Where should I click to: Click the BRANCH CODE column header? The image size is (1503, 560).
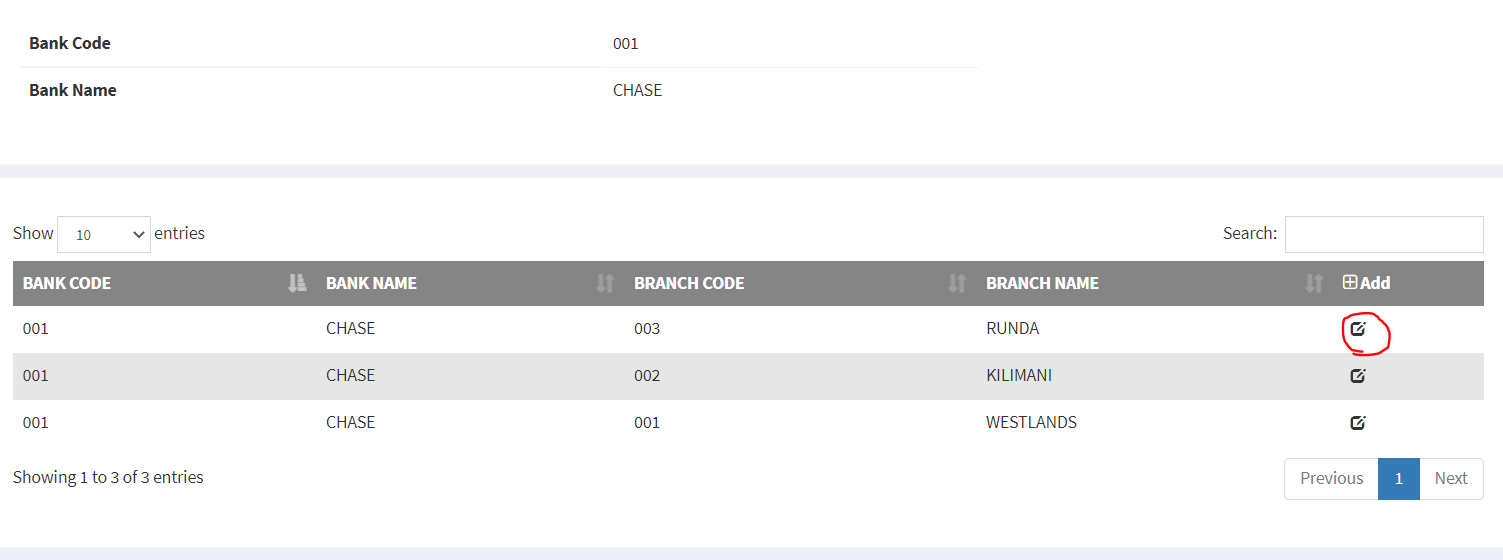pyautogui.click(x=689, y=283)
